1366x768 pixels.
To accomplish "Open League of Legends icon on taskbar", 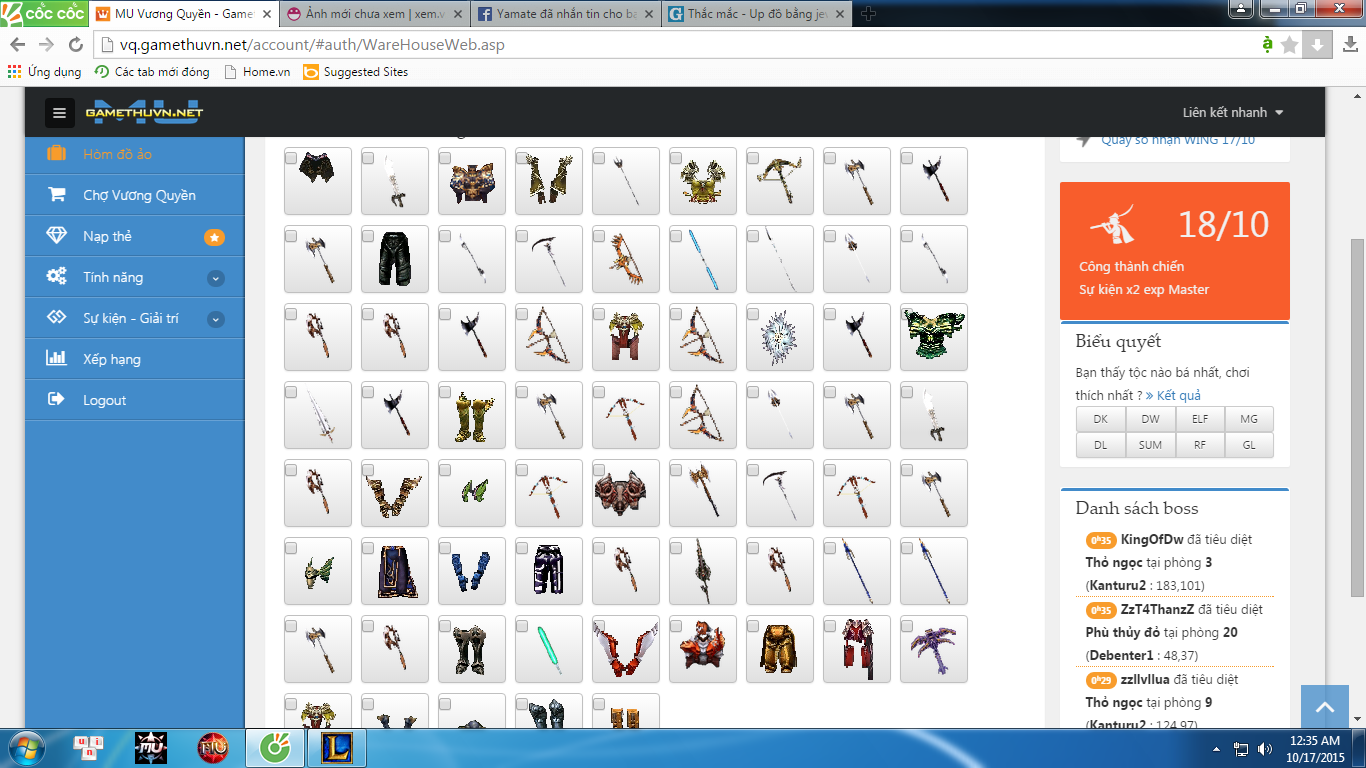I will (x=338, y=747).
